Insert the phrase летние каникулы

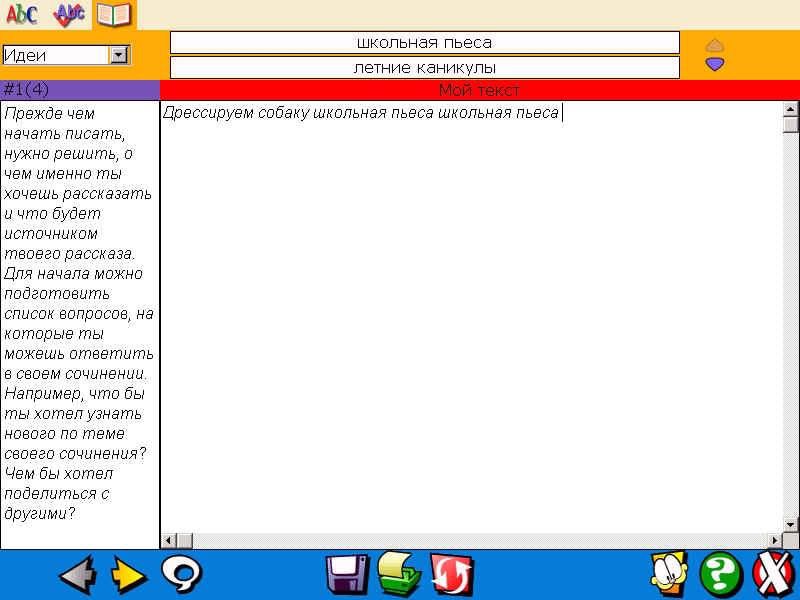(424, 68)
